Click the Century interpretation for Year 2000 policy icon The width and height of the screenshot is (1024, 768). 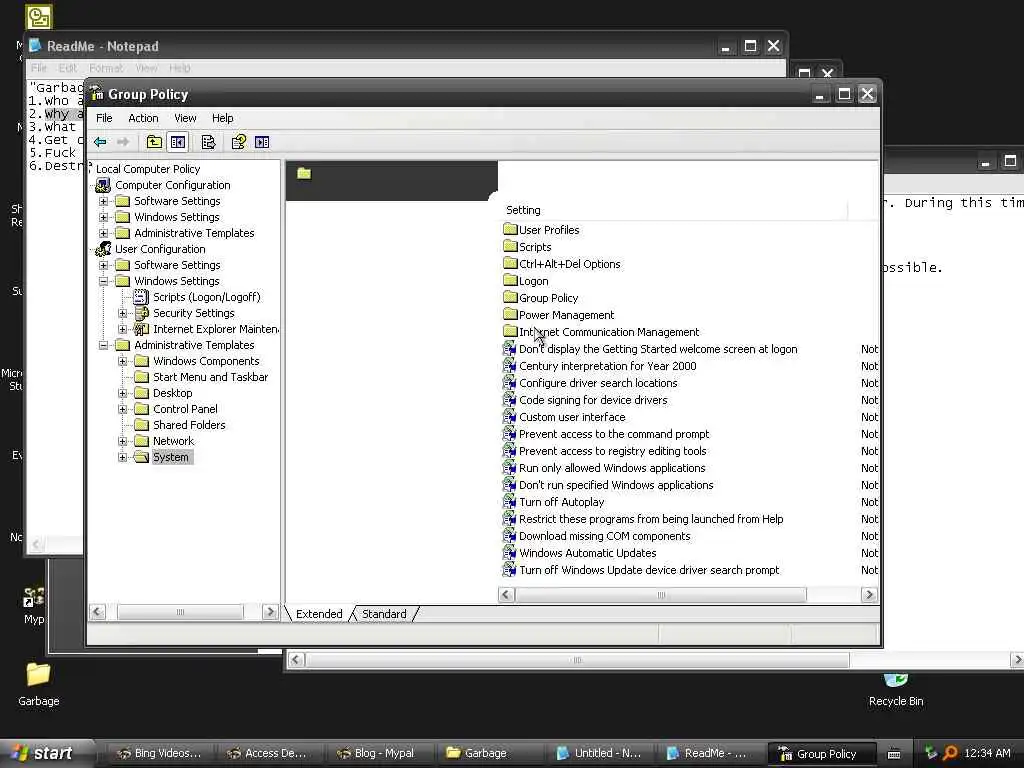tap(509, 366)
